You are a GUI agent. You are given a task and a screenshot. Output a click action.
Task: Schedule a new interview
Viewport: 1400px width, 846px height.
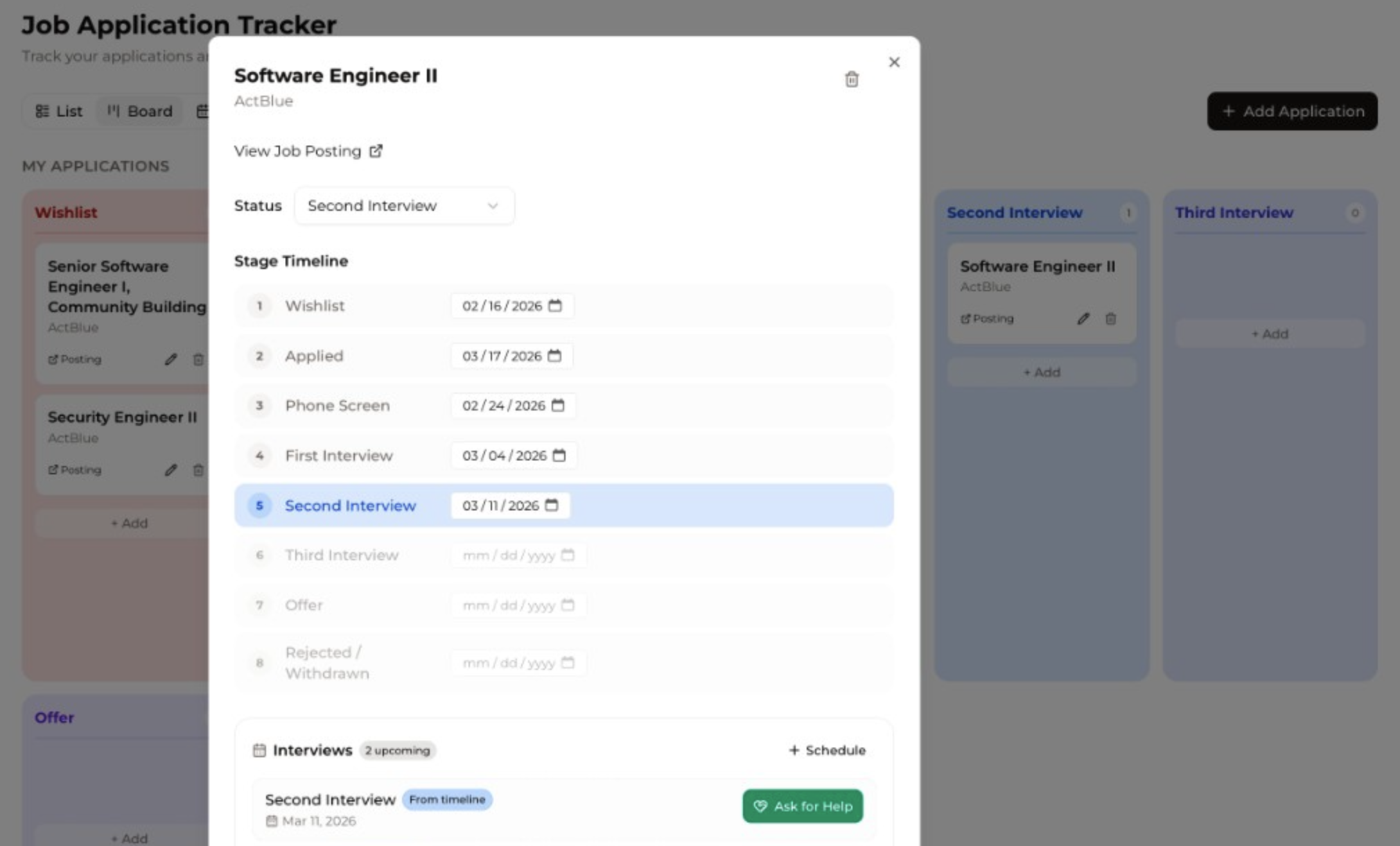(x=827, y=750)
